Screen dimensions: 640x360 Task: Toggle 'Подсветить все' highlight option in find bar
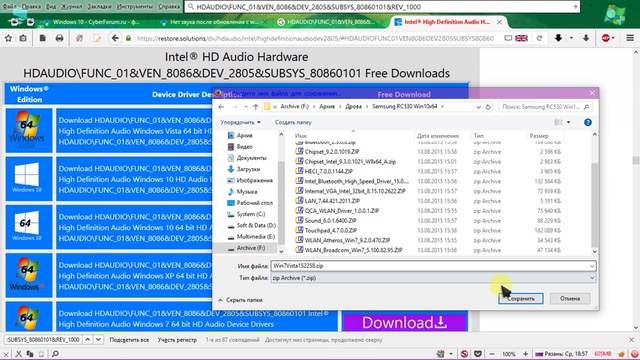pyautogui.click(x=129, y=340)
